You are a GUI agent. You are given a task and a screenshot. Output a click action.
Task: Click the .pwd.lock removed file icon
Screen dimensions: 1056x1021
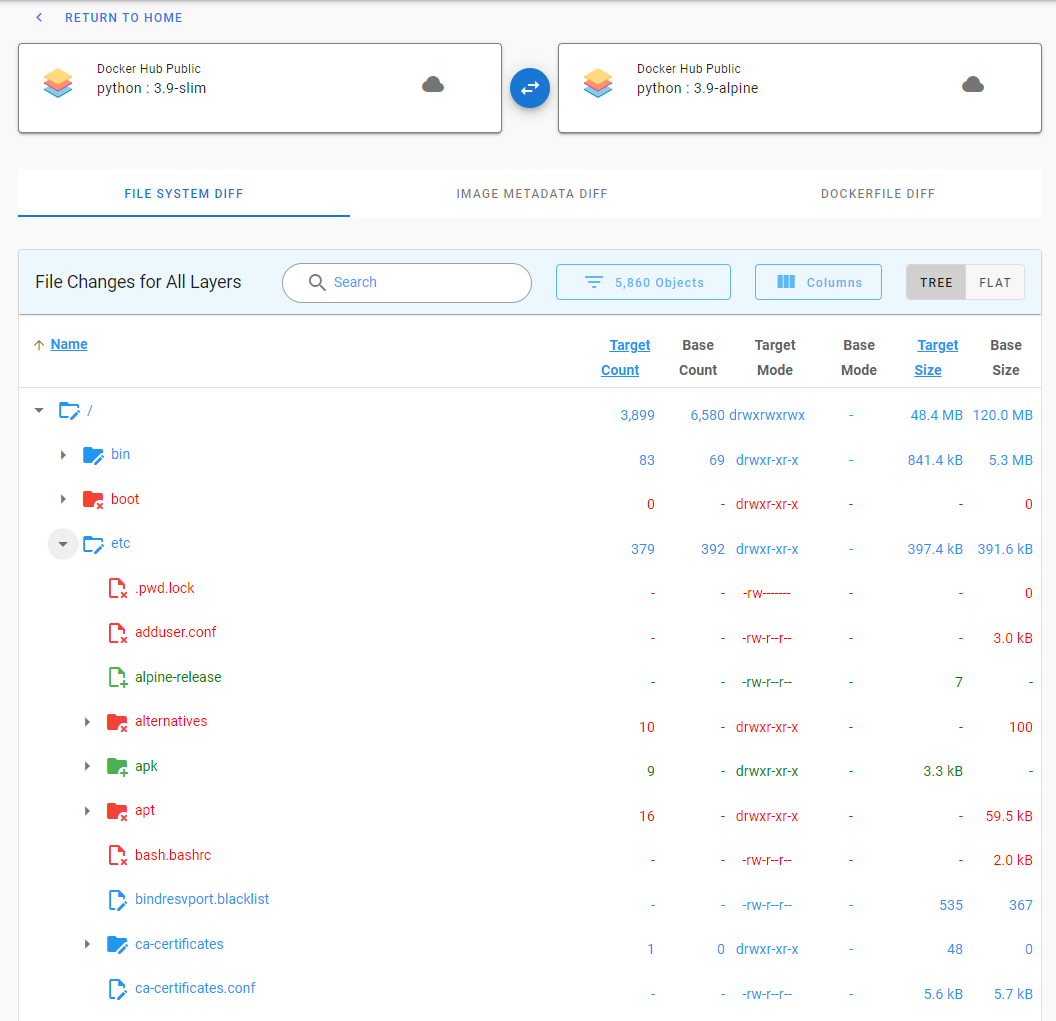118,588
